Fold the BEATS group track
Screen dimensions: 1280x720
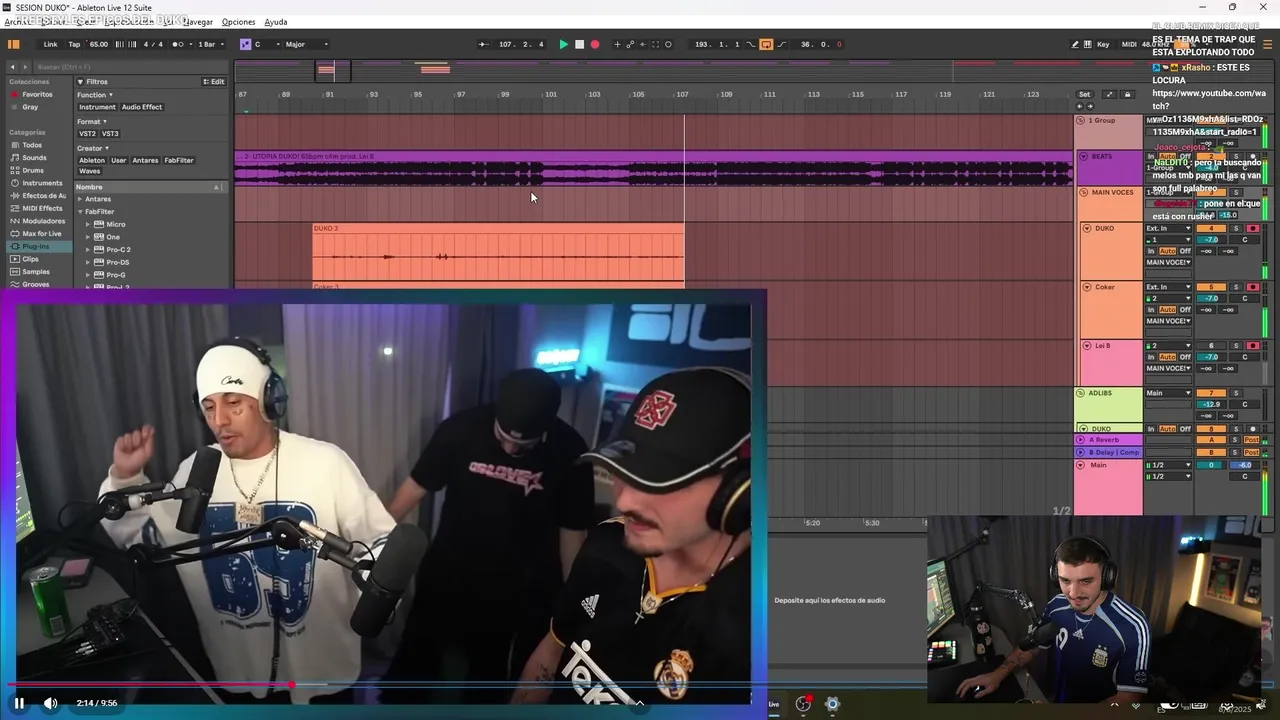[1083, 156]
